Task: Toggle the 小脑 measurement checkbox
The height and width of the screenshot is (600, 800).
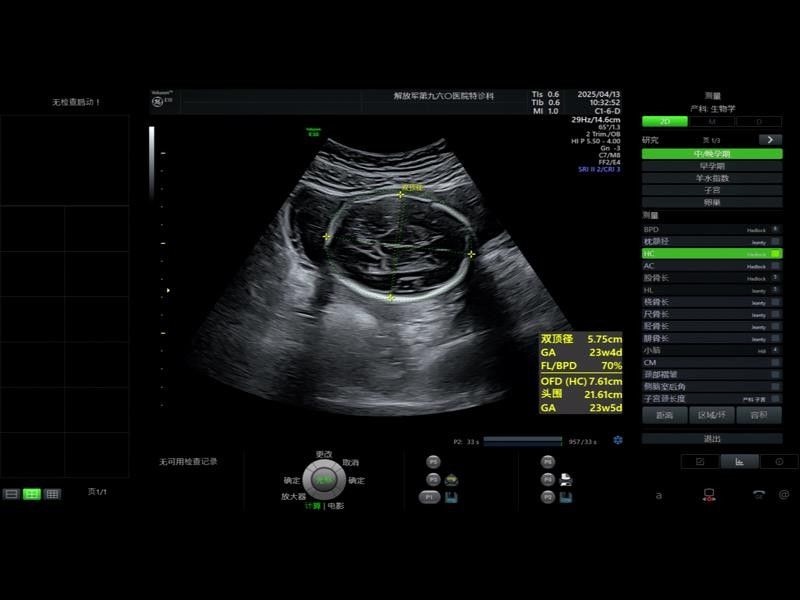Action: [x=776, y=351]
